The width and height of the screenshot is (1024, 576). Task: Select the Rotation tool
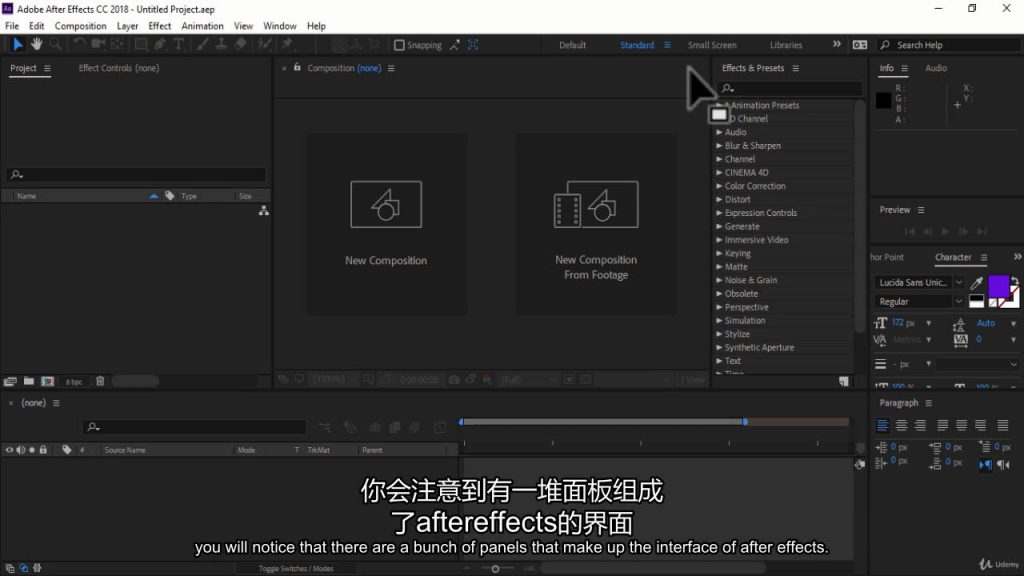[x=79, y=44]
